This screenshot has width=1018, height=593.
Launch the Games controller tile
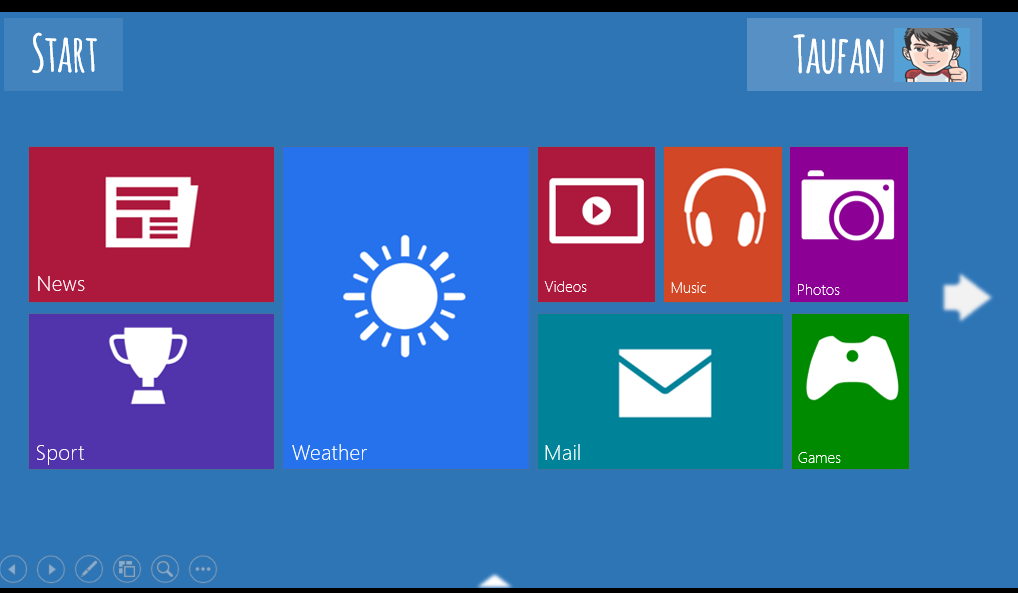[850, 391]
